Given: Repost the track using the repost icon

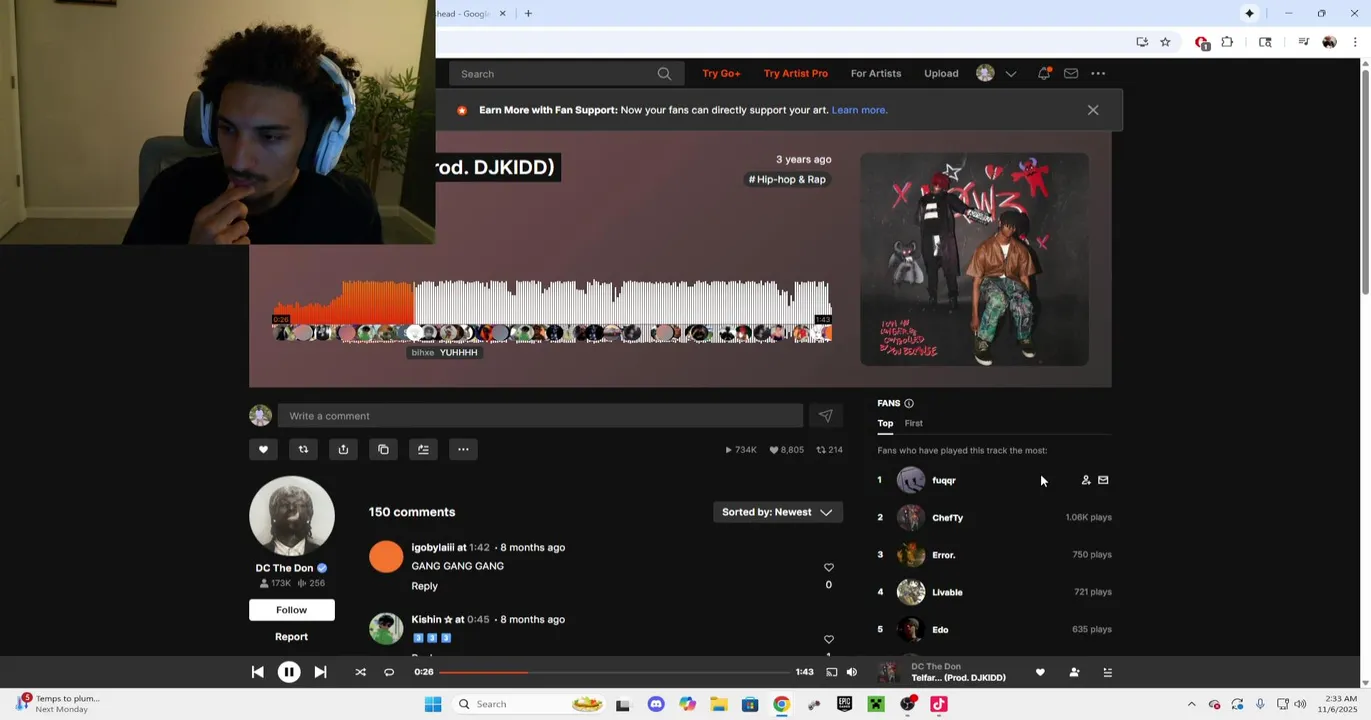Looking at the screenshot, I should [303, 449].
